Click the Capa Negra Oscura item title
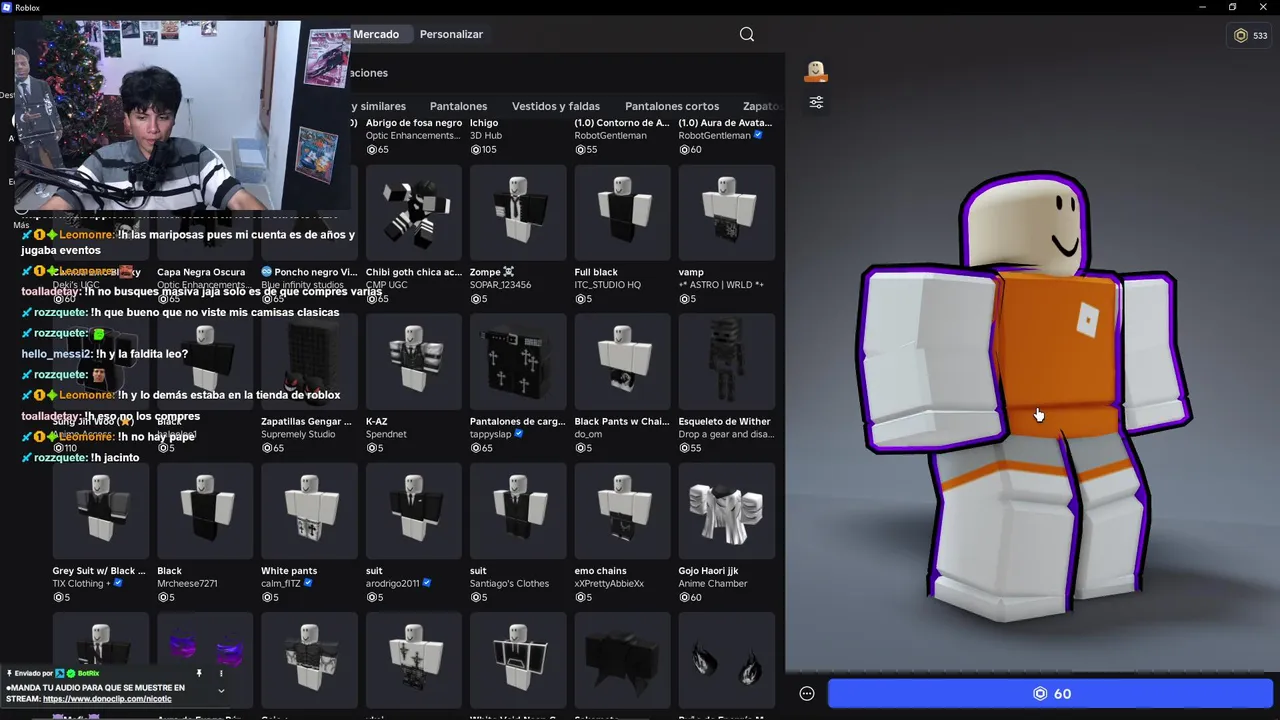Viewport: 1280px width, 720px height. 201,272
